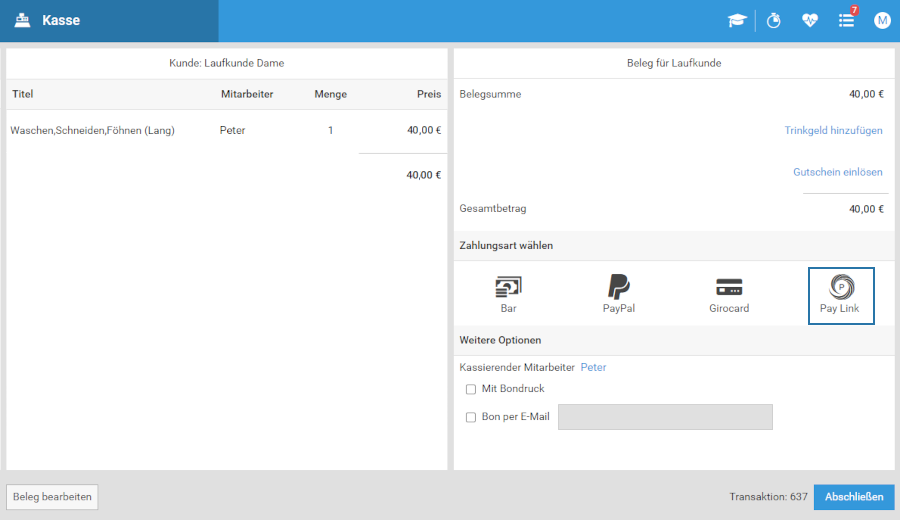This screenshot has height=520, width=900.
Task: Choose PayPal as payment method
Action: click(619, 295)
